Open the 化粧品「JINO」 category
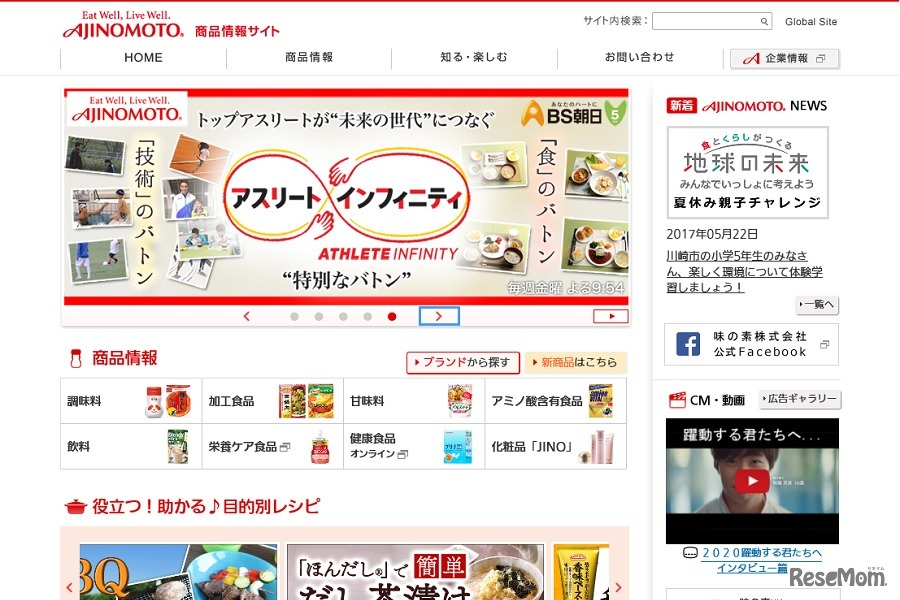The image size is (900, 600). click(x=556, y=447)
